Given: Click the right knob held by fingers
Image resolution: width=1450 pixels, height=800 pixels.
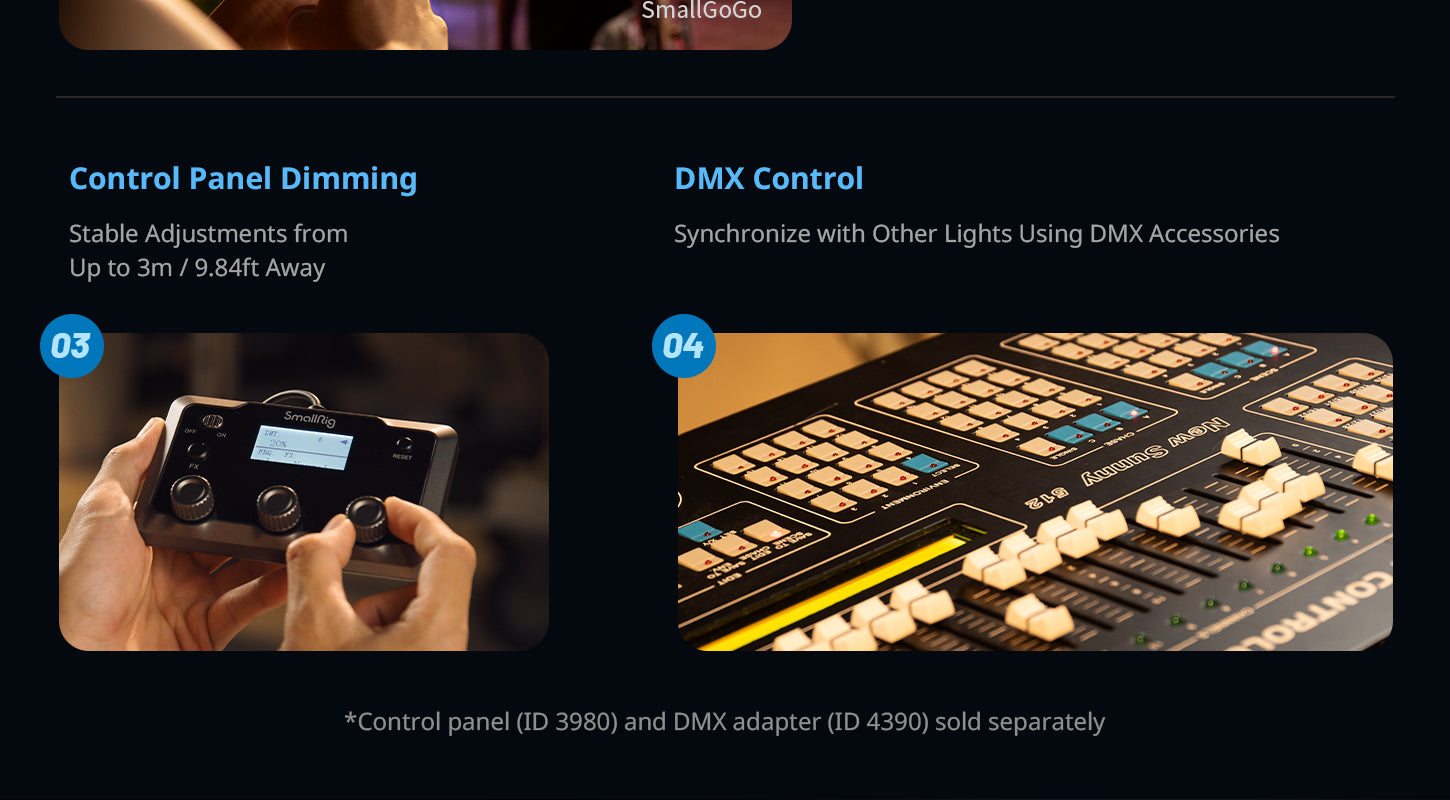Looking at the screenshot, I should coord(367,518).
